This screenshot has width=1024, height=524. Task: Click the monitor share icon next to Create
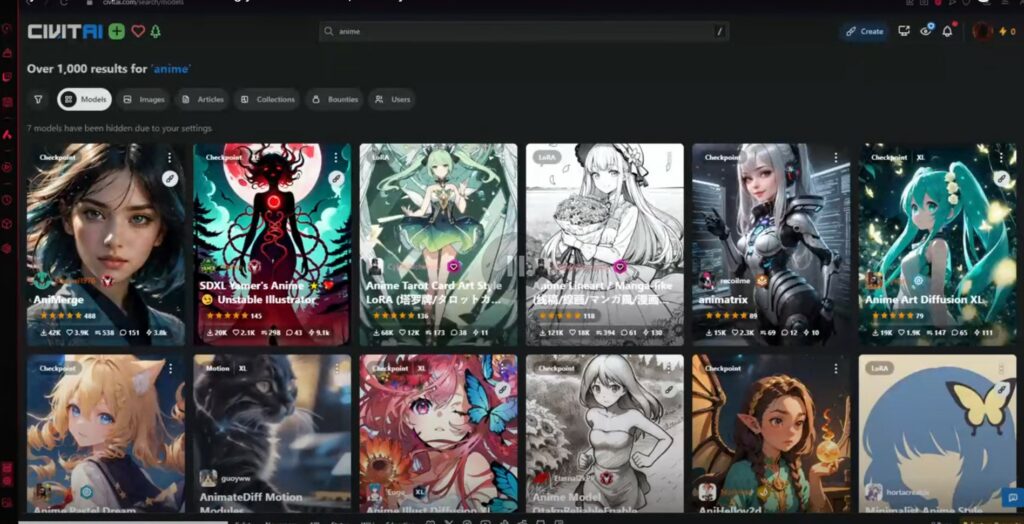coord(904,31)
